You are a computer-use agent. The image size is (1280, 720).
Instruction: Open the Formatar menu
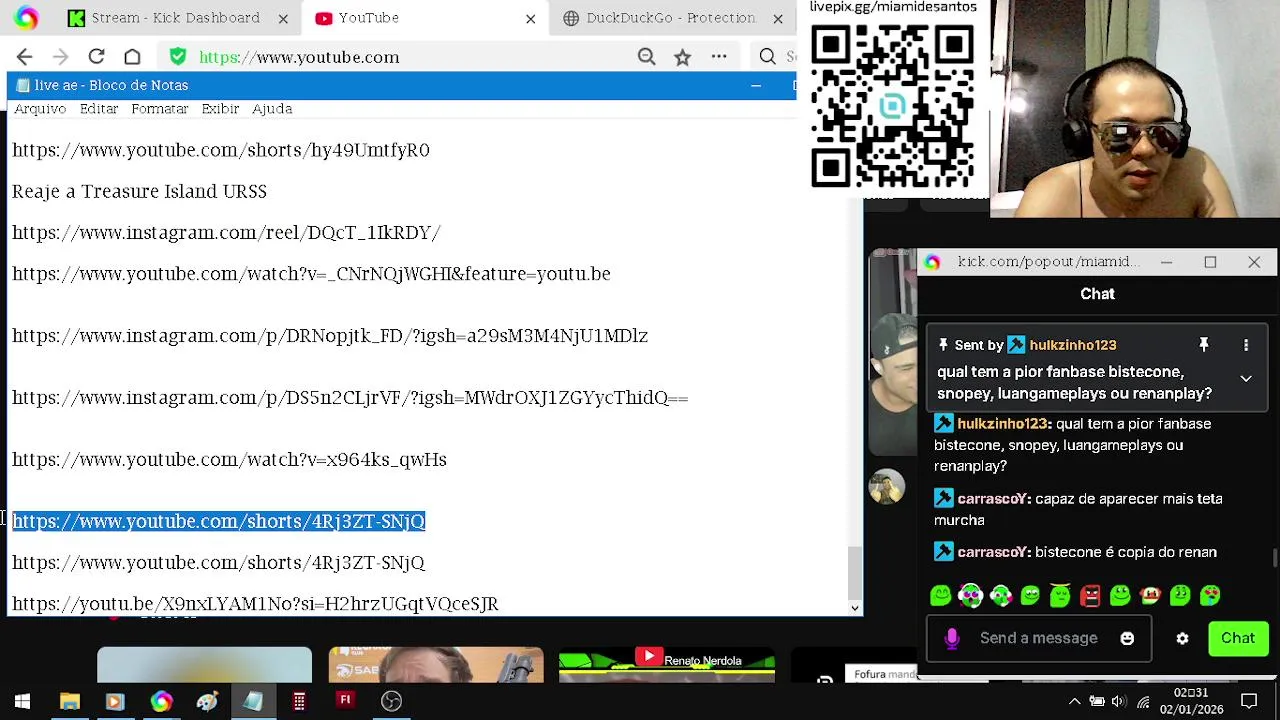[x=159, y=109]
